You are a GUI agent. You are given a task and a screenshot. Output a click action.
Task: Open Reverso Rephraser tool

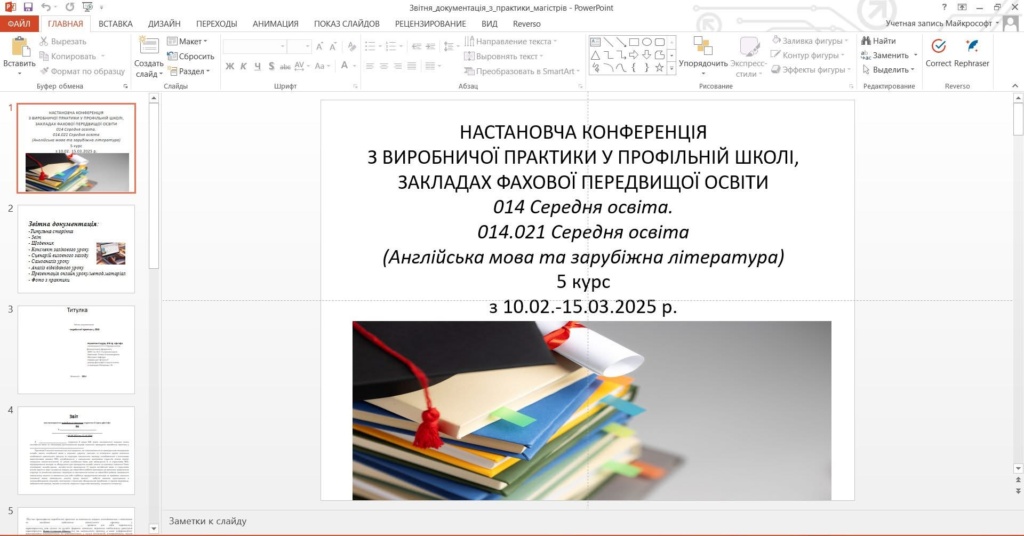click(x=971, y=53)
